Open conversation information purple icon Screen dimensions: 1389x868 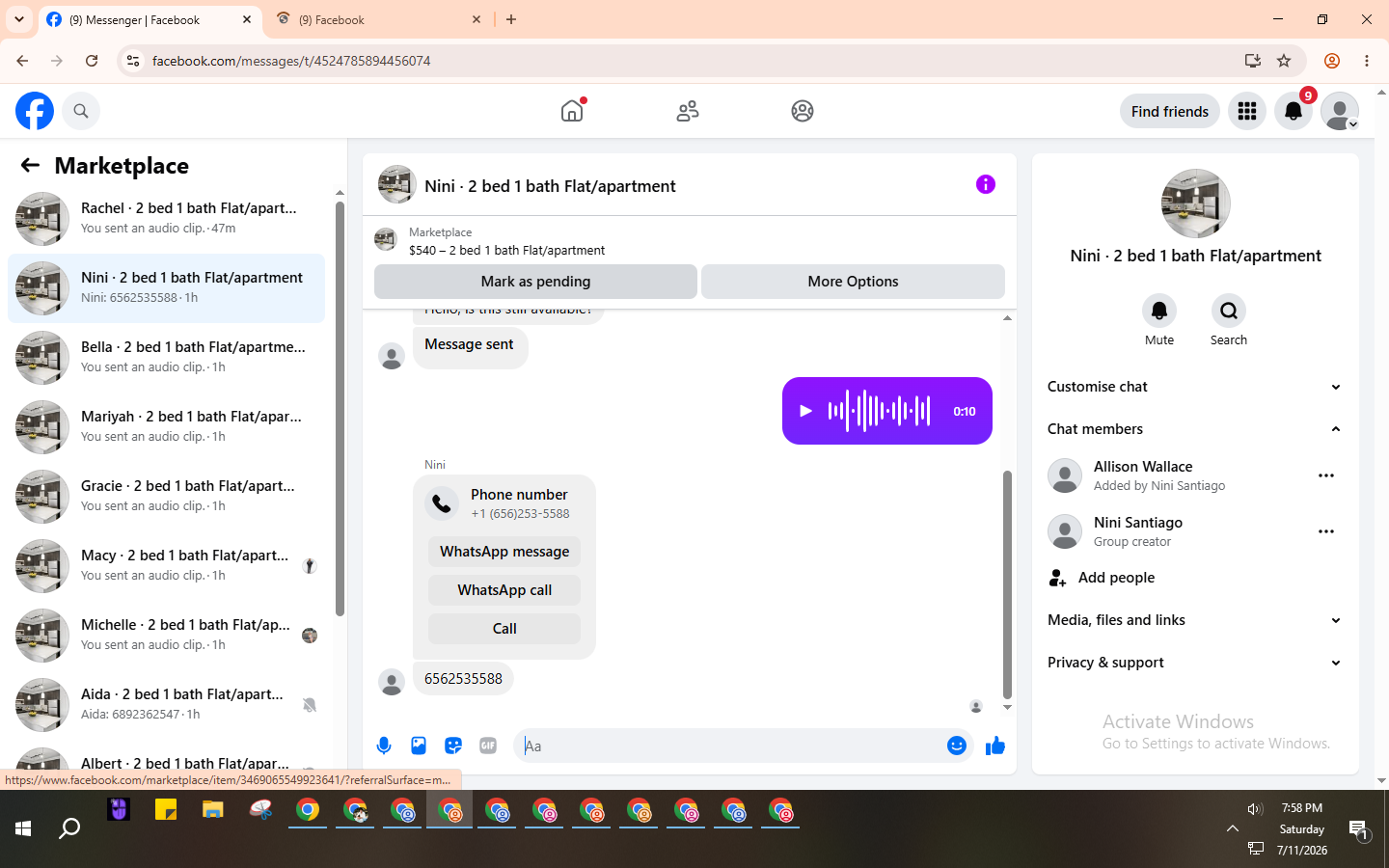coord(985,184)
